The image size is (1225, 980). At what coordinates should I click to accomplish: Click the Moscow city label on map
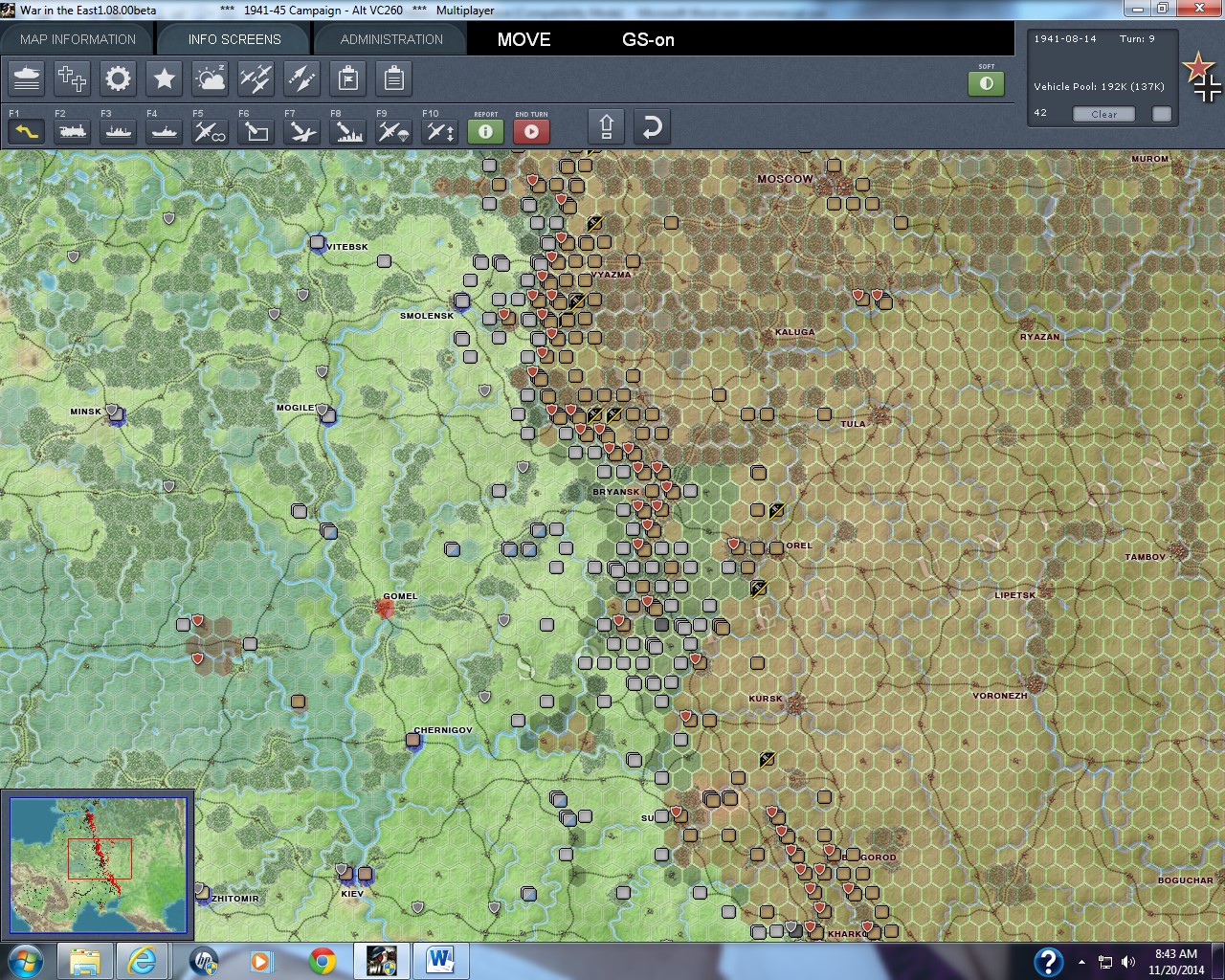point(785,179)
